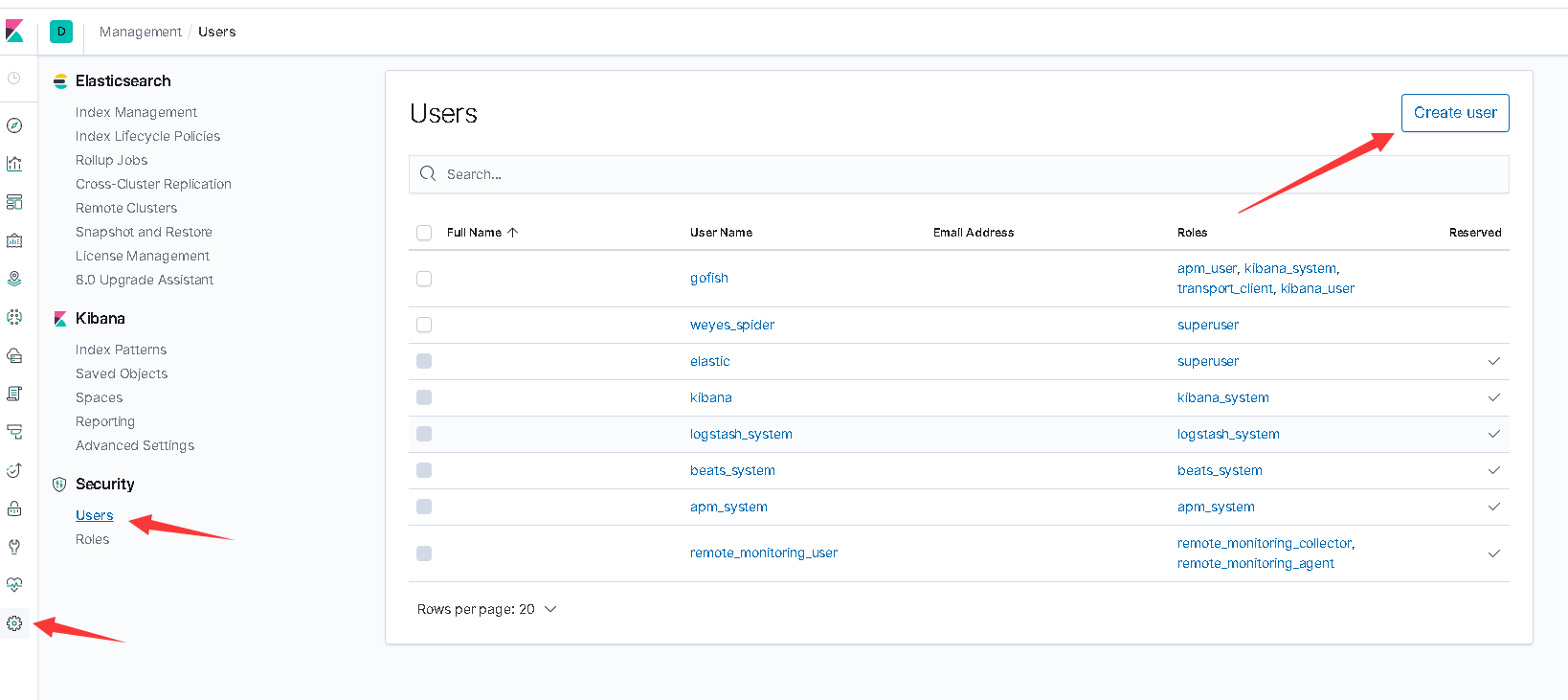Go to Remote Clusters
This screenshot has width=1568, height=700.
tap(126, 208)
